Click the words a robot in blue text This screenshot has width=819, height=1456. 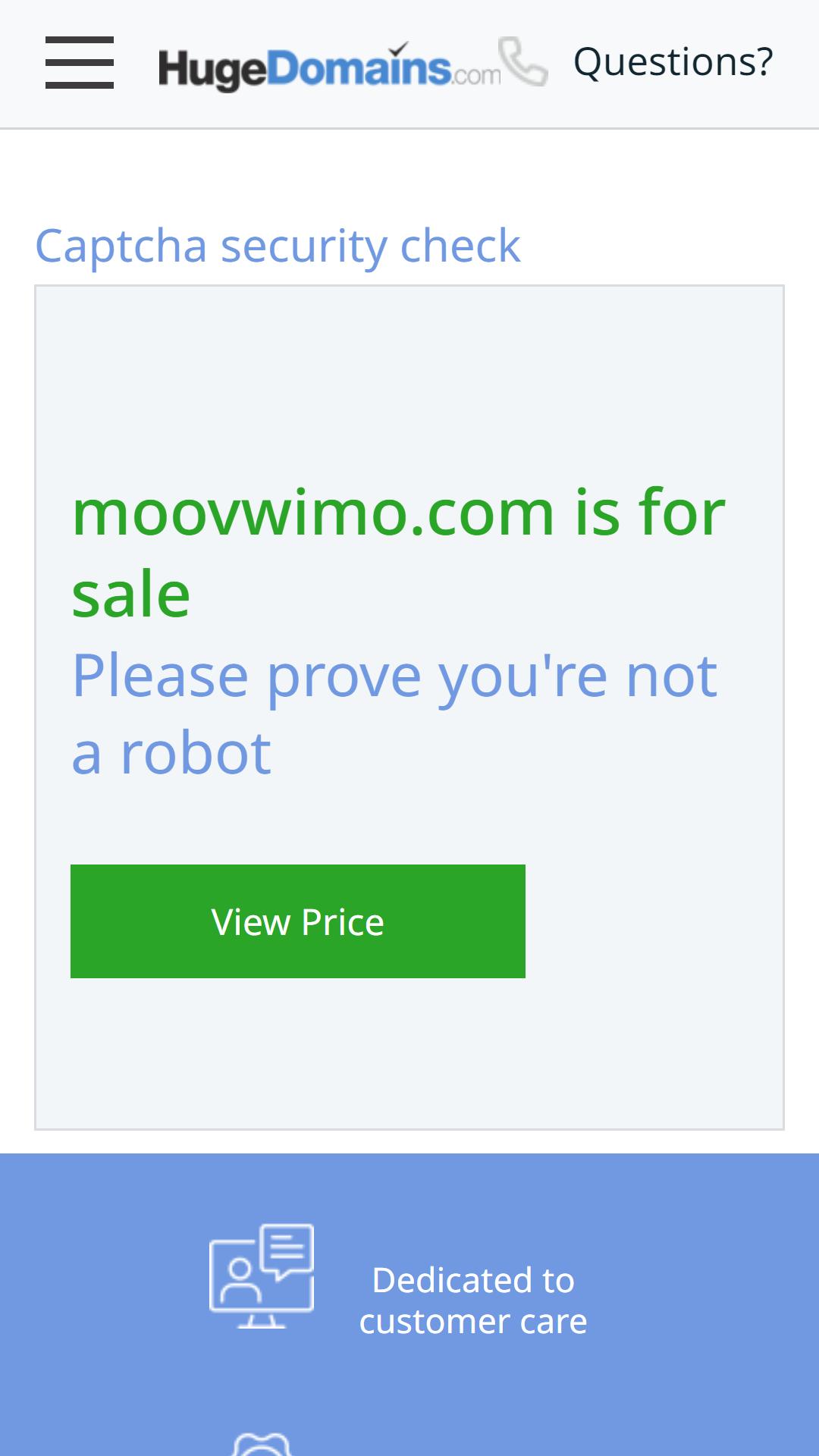171,753
